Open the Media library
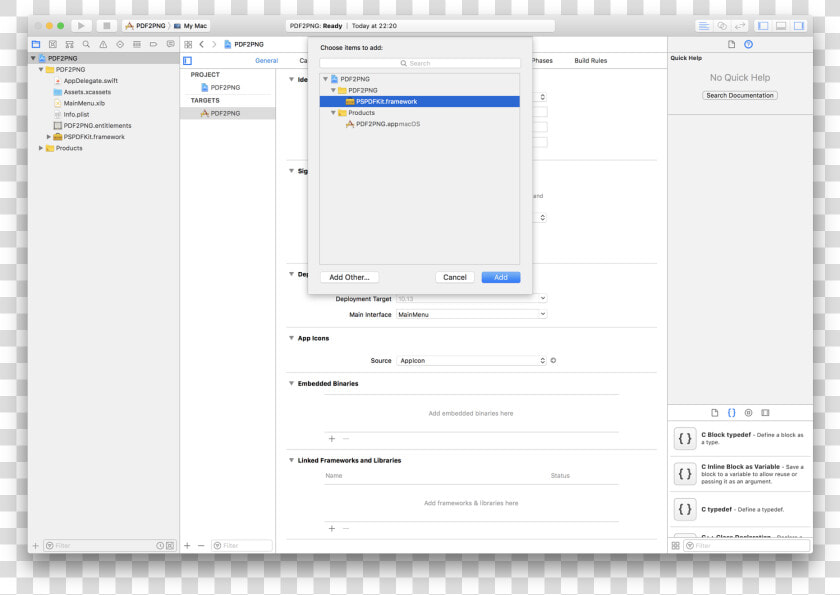 click(765, 412)
